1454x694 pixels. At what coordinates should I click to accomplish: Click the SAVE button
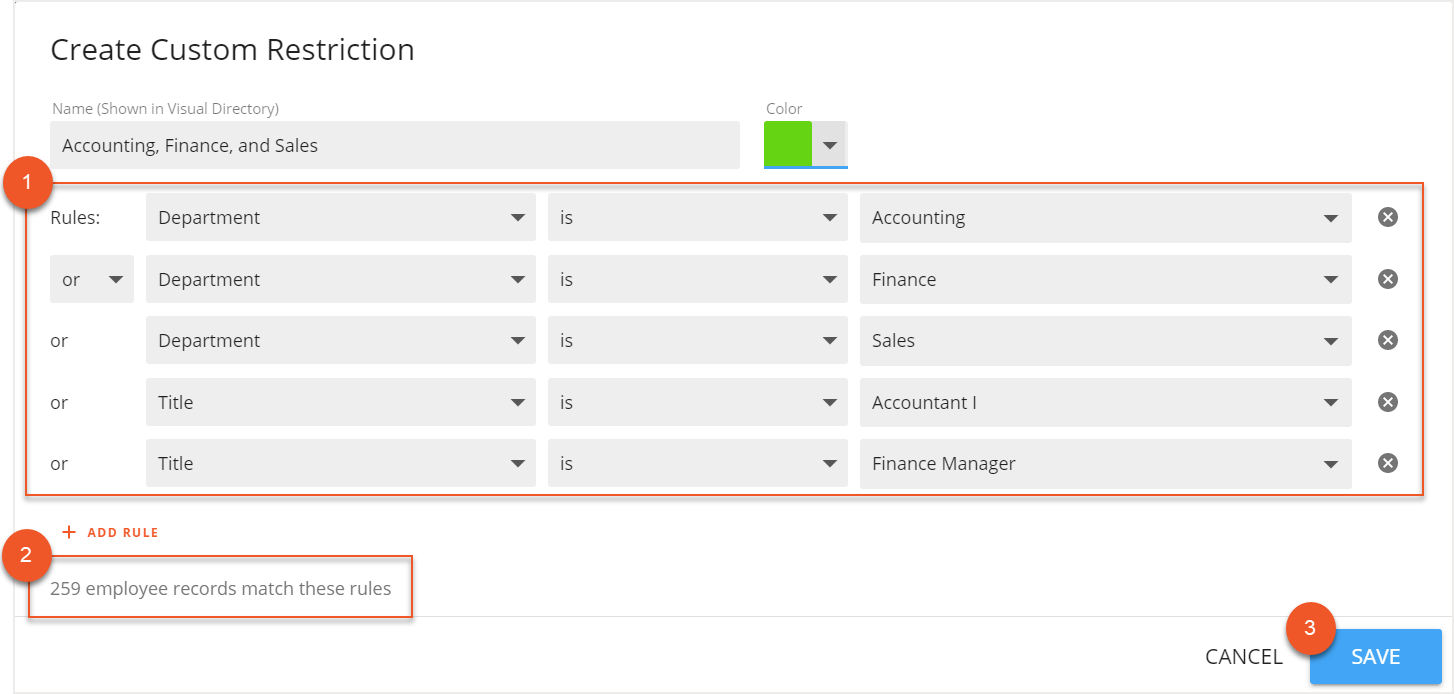pos(1375,656)
